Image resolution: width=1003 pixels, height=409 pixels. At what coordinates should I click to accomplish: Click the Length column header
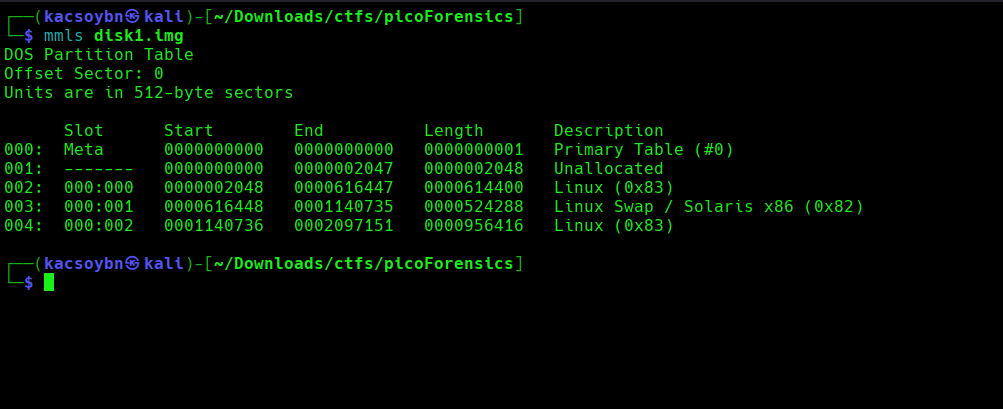(x=454, y=131)
